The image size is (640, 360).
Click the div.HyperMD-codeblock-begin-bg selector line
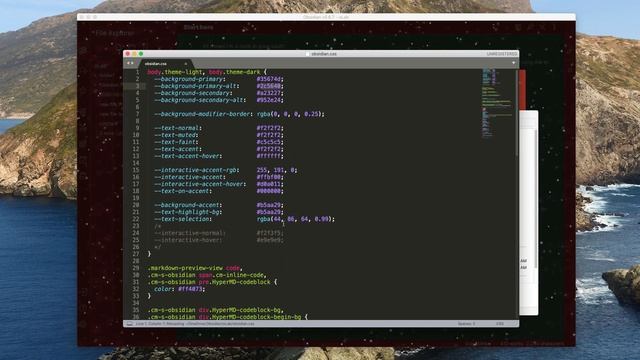(228, 317)
